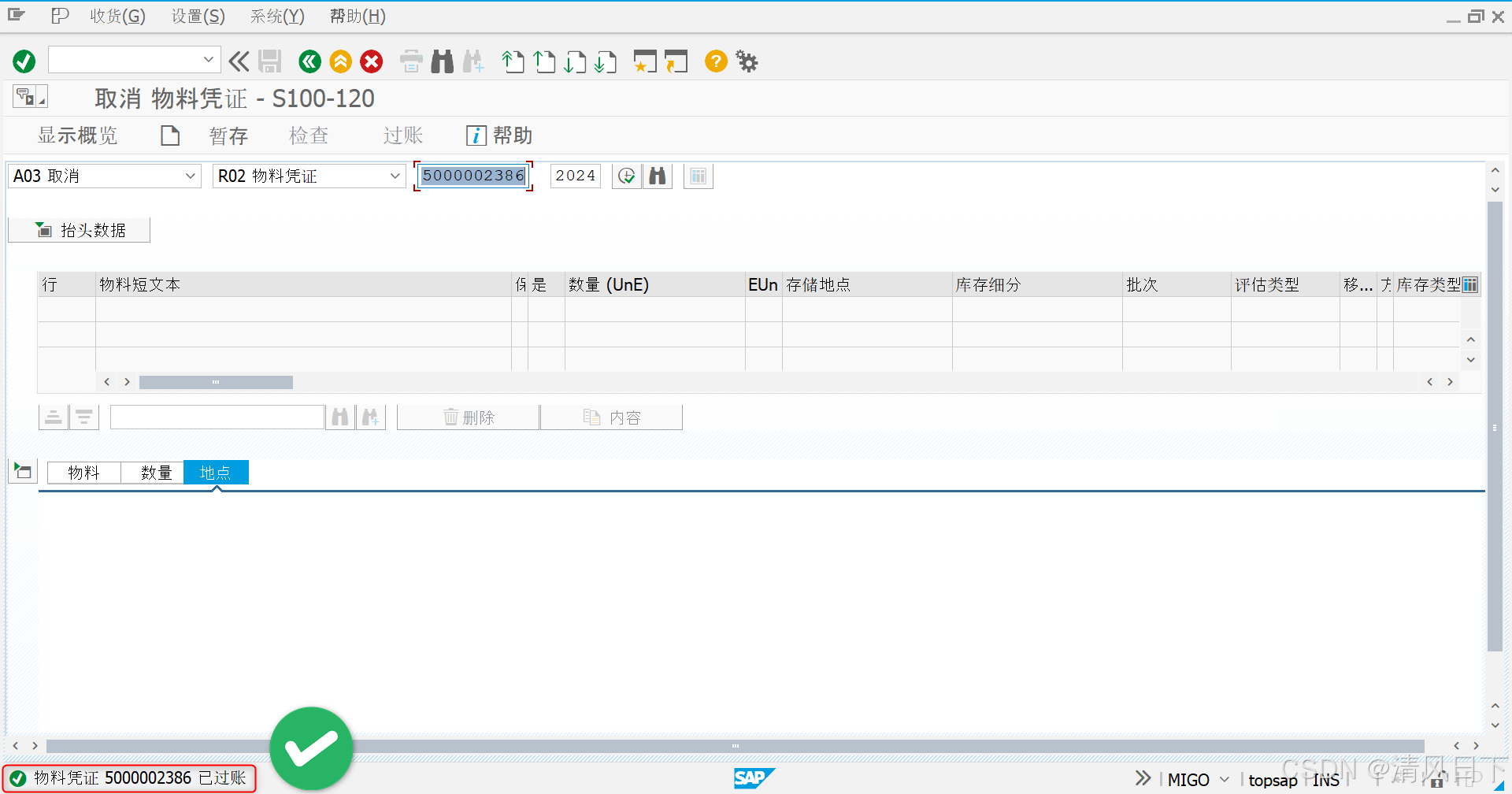Click the Print icon in the toolbar
The width and height of the screenshot is (1512, 794).
pos(410,61)
